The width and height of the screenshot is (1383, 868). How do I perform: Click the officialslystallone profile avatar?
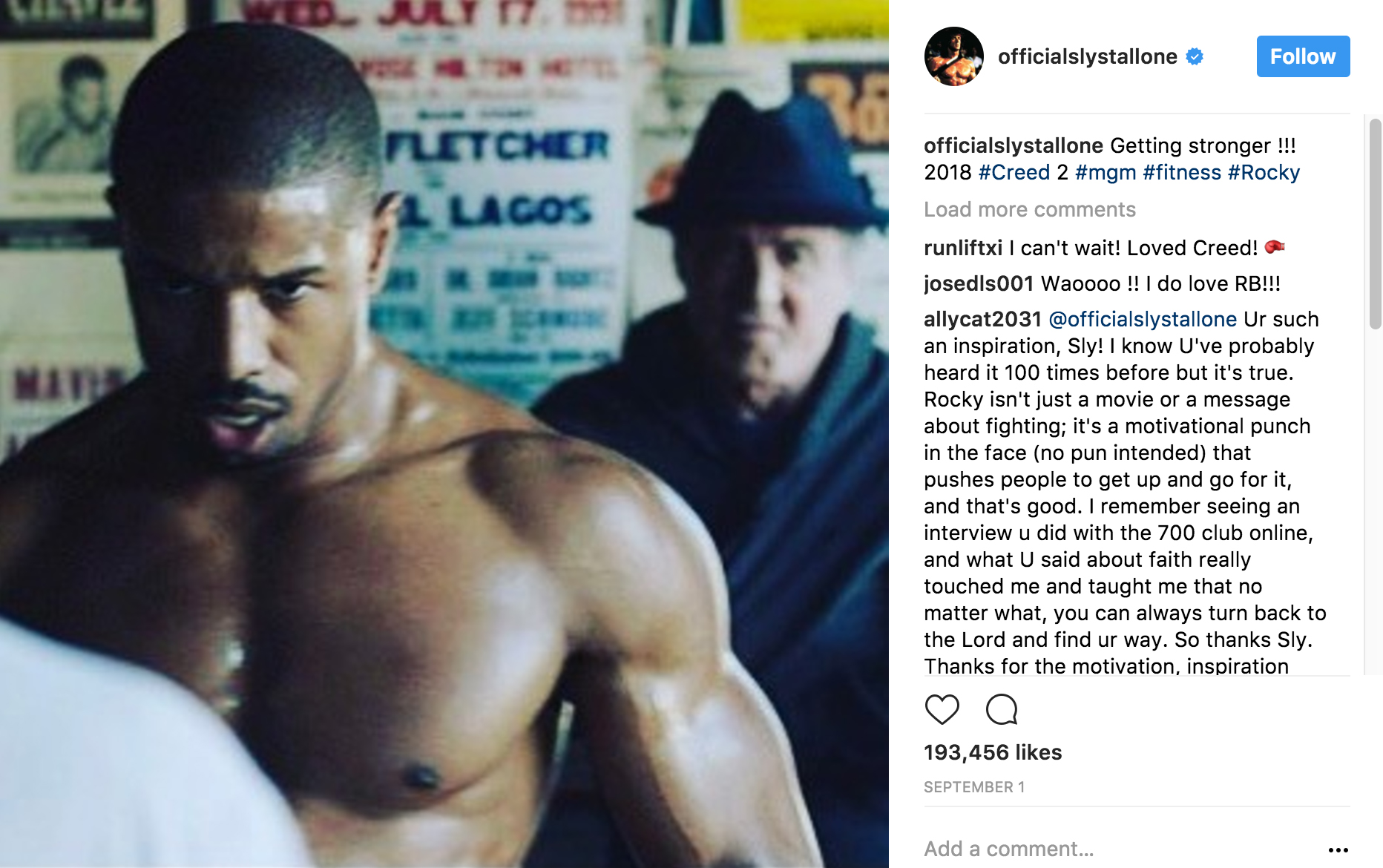coord(954,56)
